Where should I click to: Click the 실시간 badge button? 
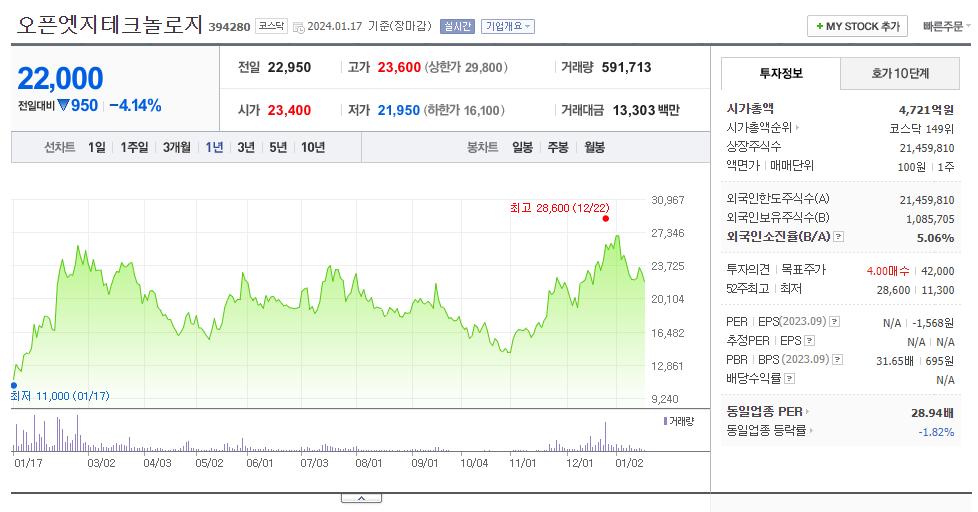tap(457, 26)
